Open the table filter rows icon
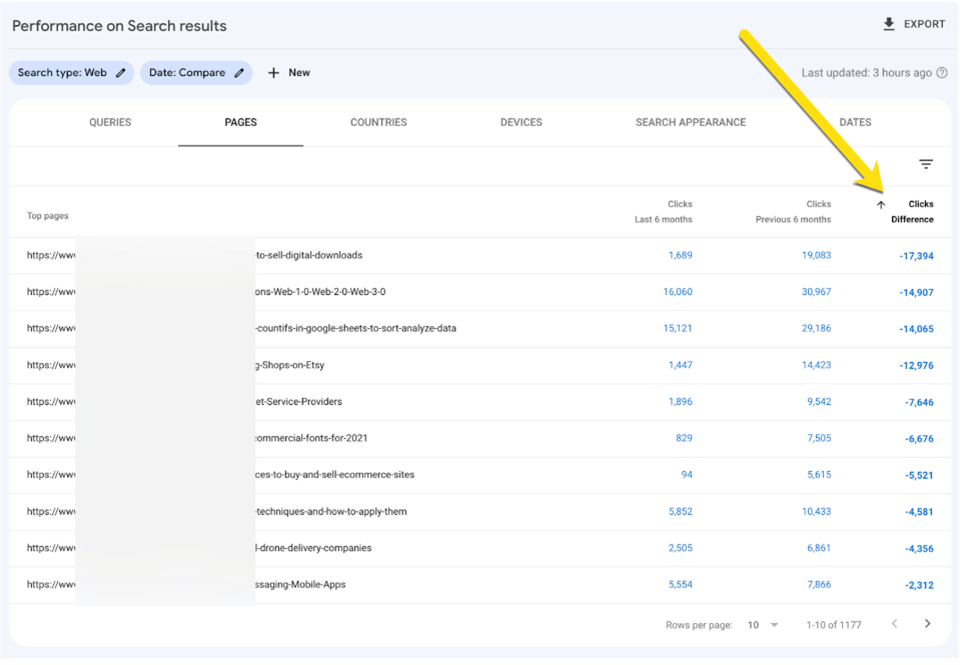This screenshot has width=960, height=665. [x=926, y=165]
